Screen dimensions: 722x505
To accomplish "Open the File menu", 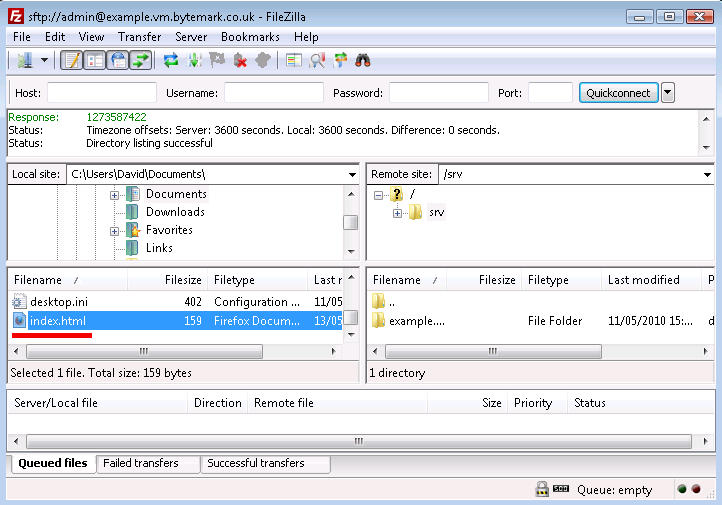I will click(x=22, y=37).
